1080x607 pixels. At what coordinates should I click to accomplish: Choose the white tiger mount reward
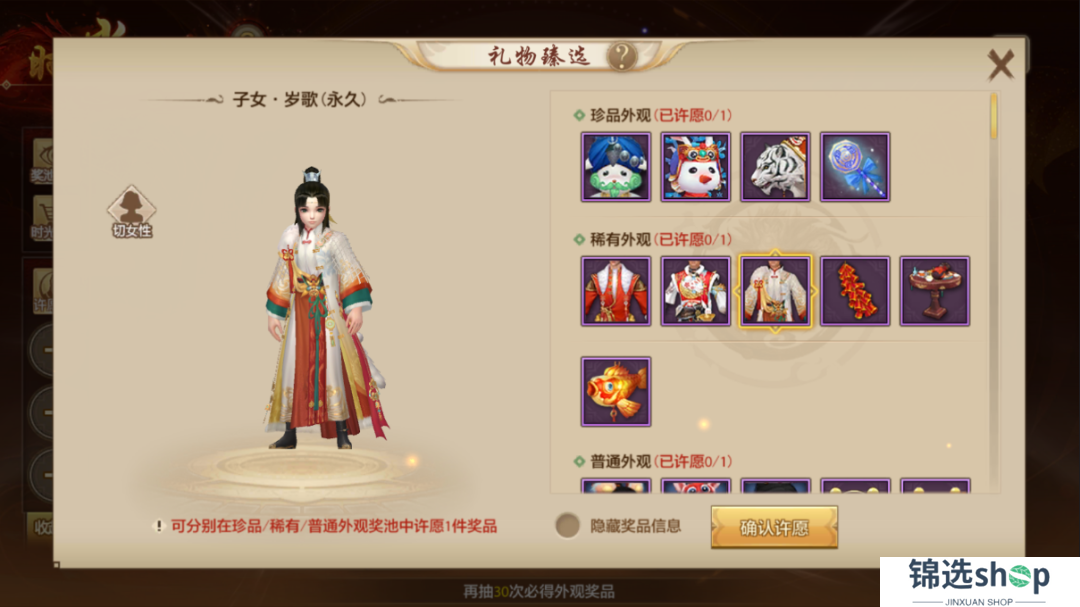point(776,167)
